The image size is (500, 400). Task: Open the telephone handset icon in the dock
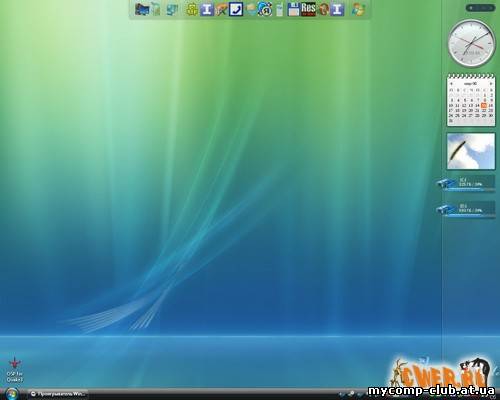tap(236, 9)
